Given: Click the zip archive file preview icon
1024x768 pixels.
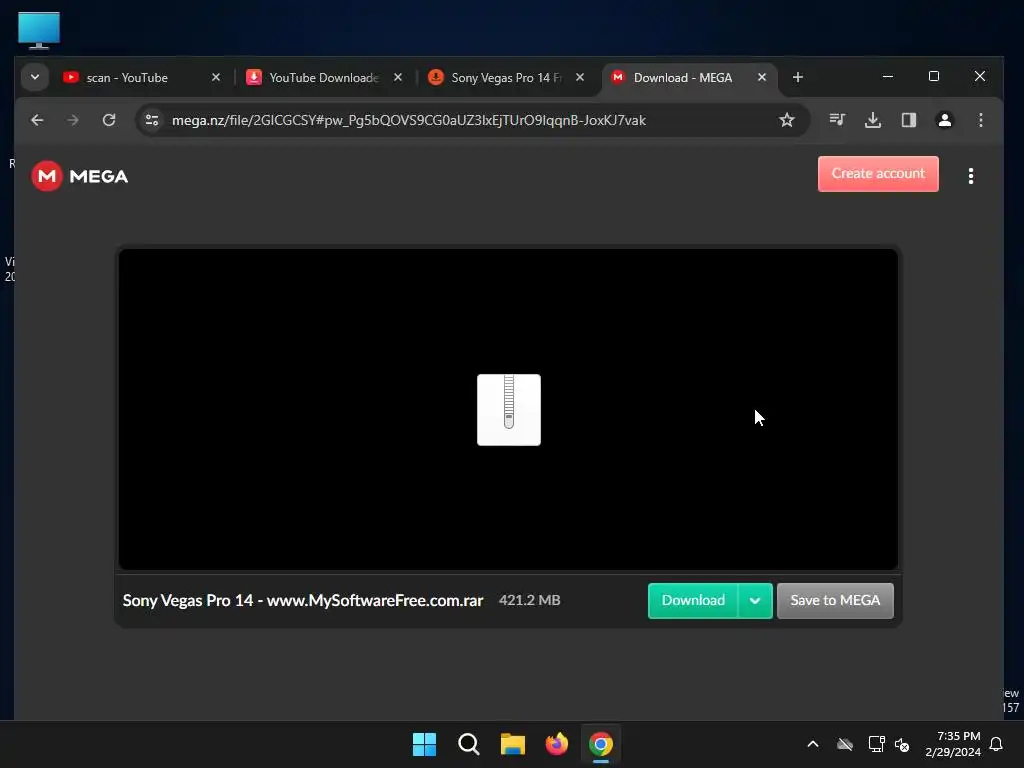Looking at the screenshot, I should point(509,409).
